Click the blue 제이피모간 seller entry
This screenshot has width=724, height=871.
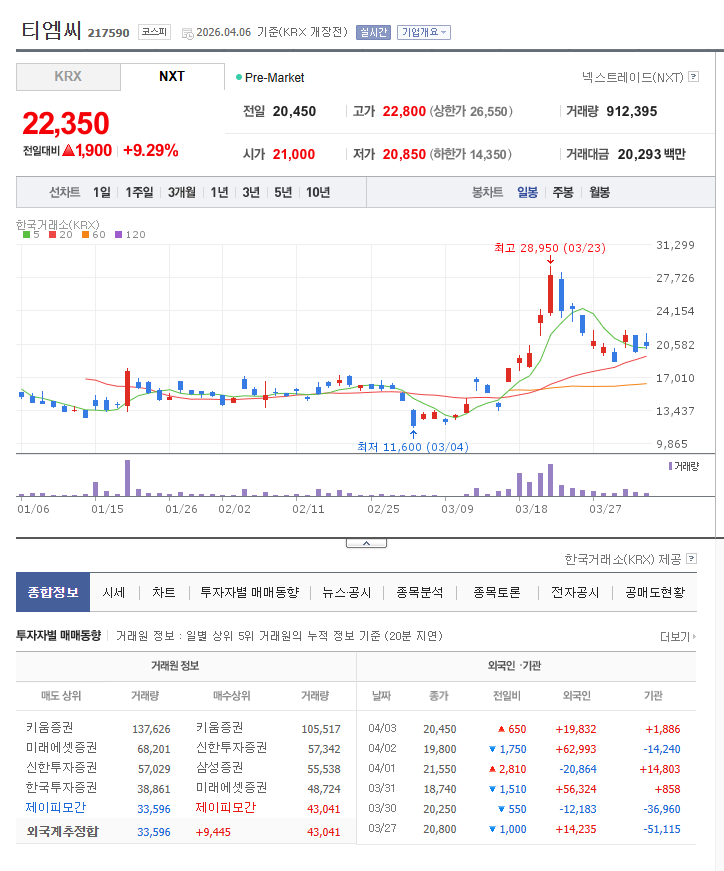56,807
